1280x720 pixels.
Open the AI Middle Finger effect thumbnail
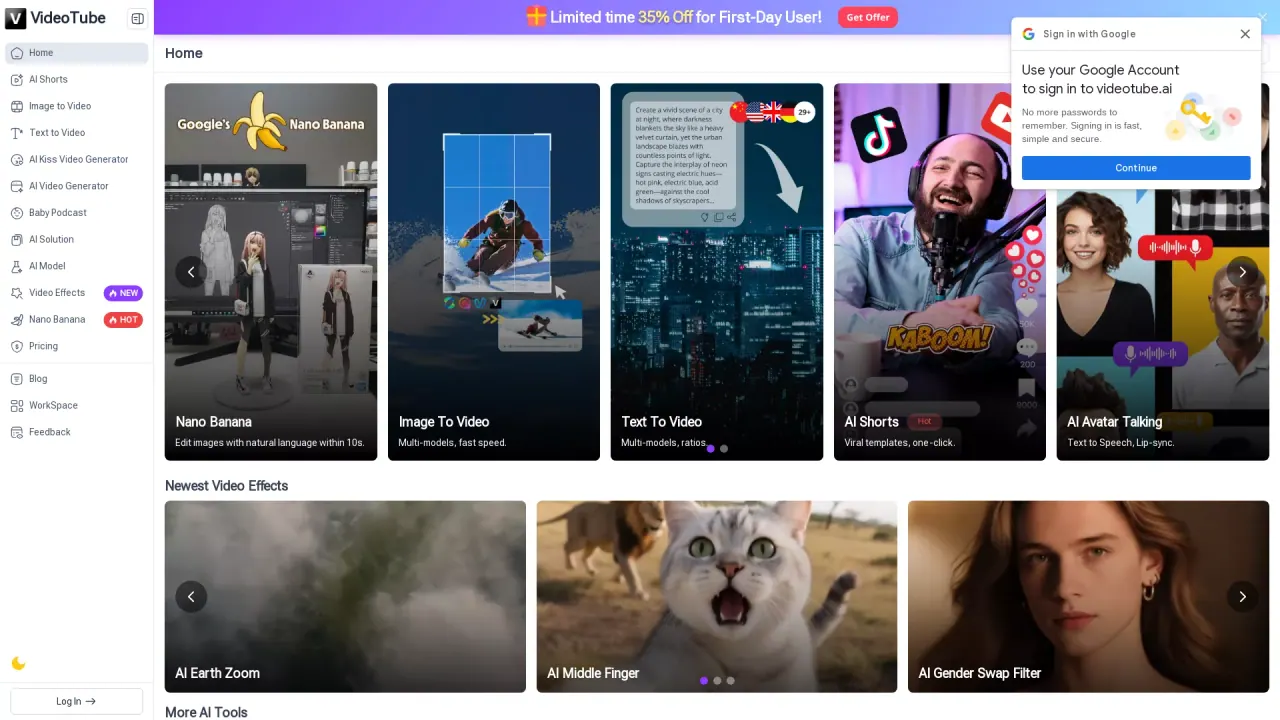tap(717, 597)
